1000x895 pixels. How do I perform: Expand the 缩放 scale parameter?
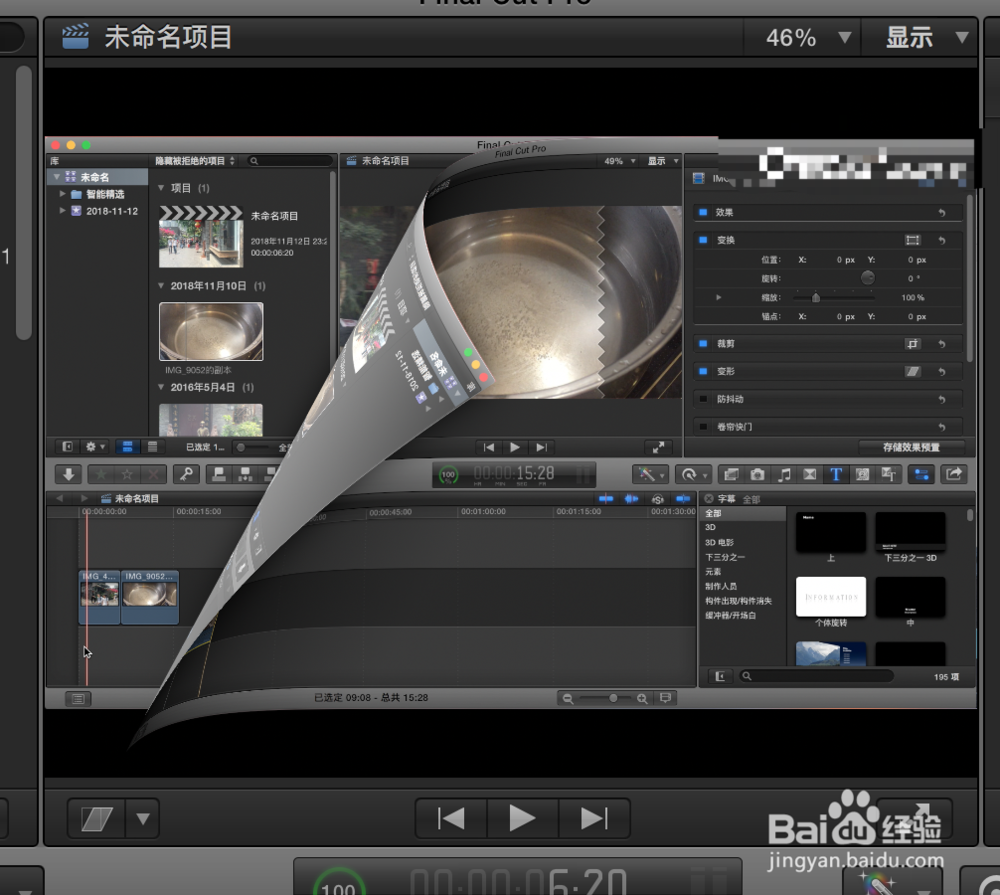pos(719,297)
